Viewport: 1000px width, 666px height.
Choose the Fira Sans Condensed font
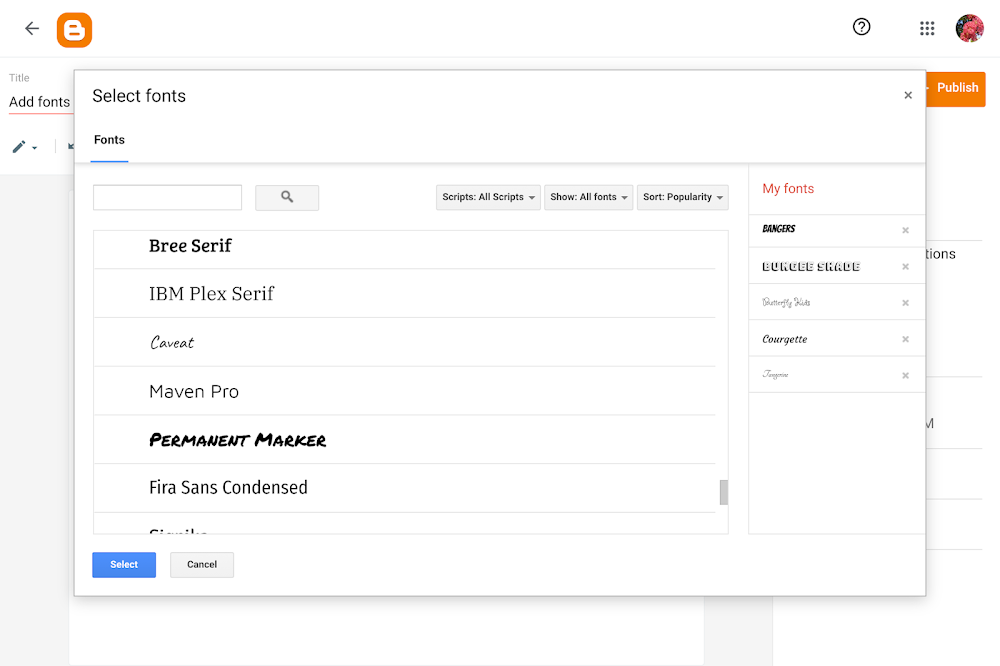404,488
